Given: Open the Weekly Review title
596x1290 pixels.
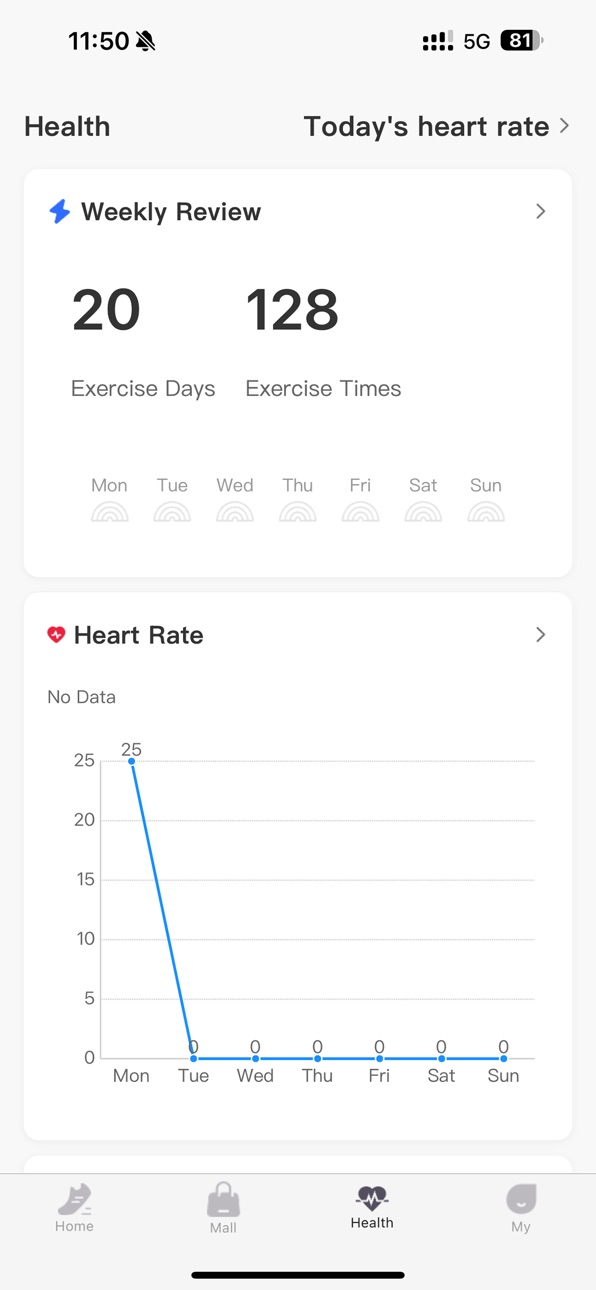Looking at the screenshot, I should [171, 212].
